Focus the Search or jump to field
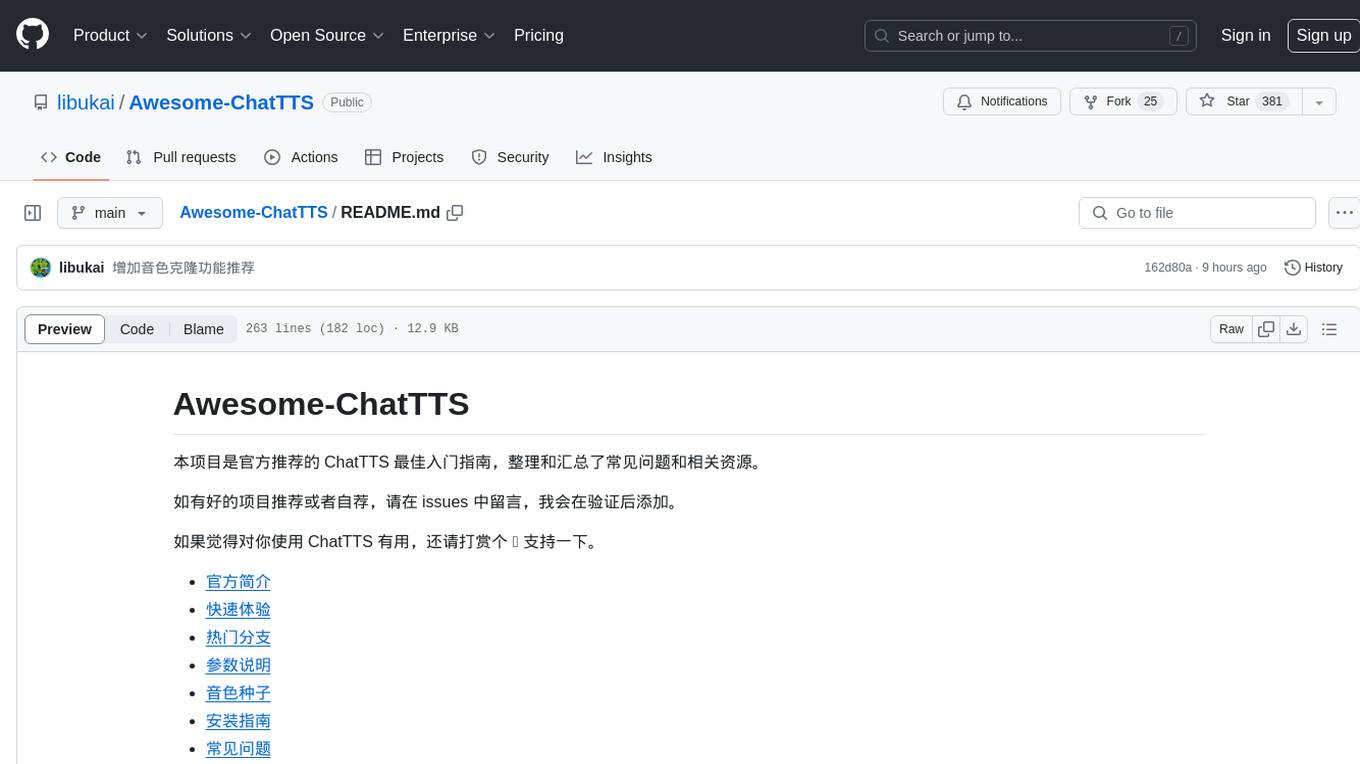 point(1032,36)
